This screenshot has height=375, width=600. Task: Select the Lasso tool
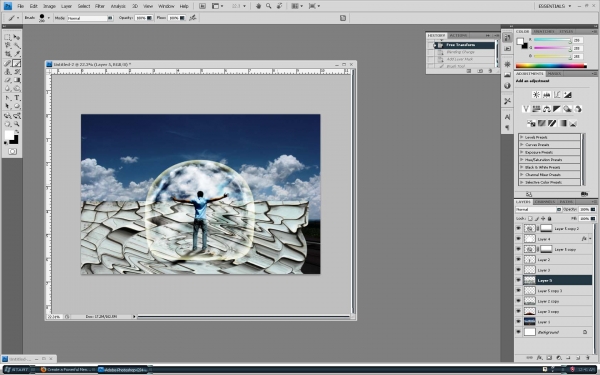[x=7, y=46]
